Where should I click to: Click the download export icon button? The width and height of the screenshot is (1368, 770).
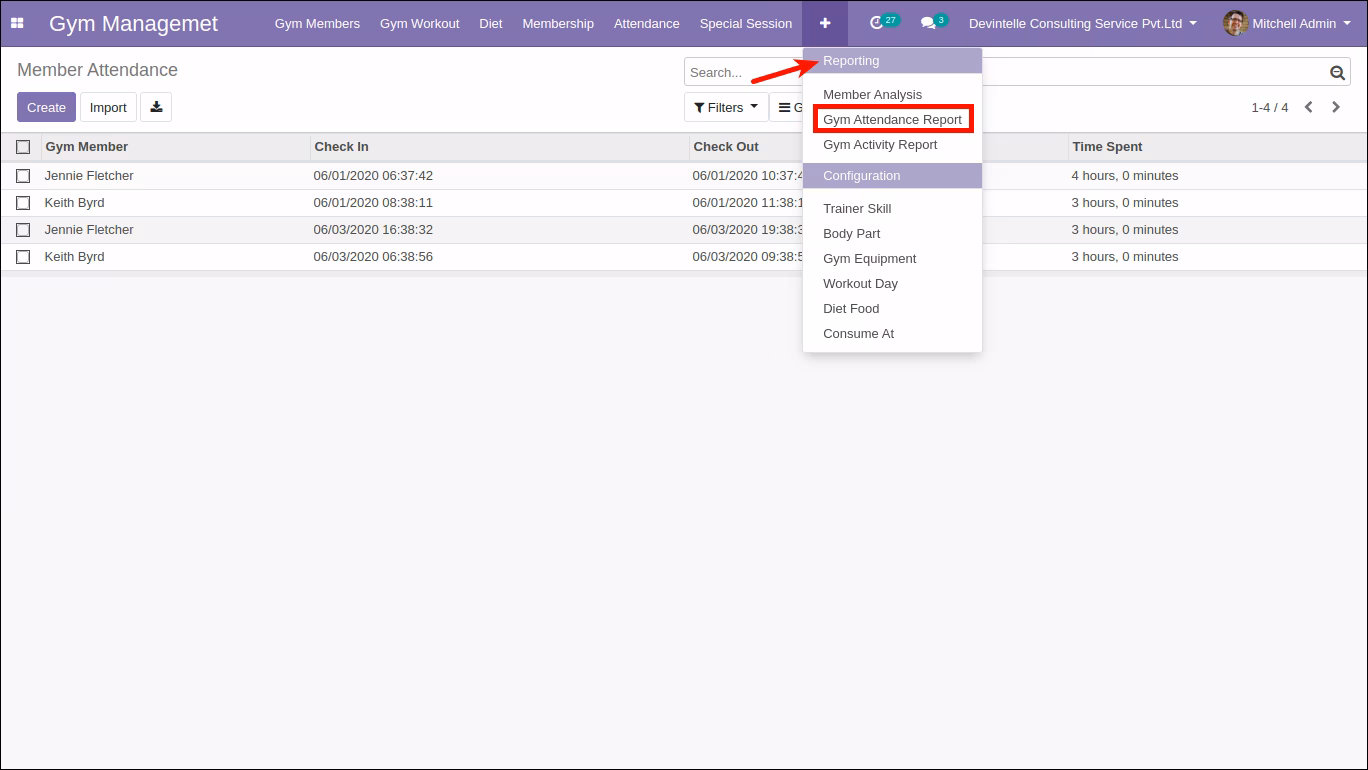tap(156, 107)
